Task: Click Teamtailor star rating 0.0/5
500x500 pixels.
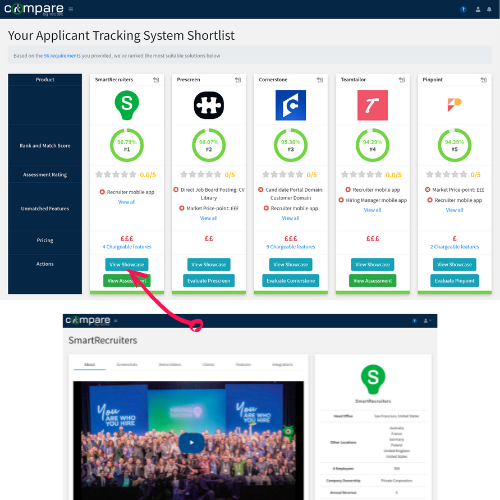Action: [372, 174]
